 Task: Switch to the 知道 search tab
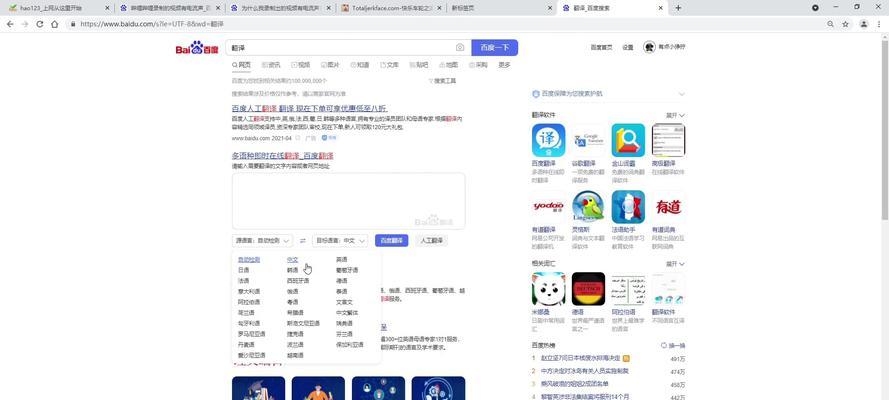359,65
